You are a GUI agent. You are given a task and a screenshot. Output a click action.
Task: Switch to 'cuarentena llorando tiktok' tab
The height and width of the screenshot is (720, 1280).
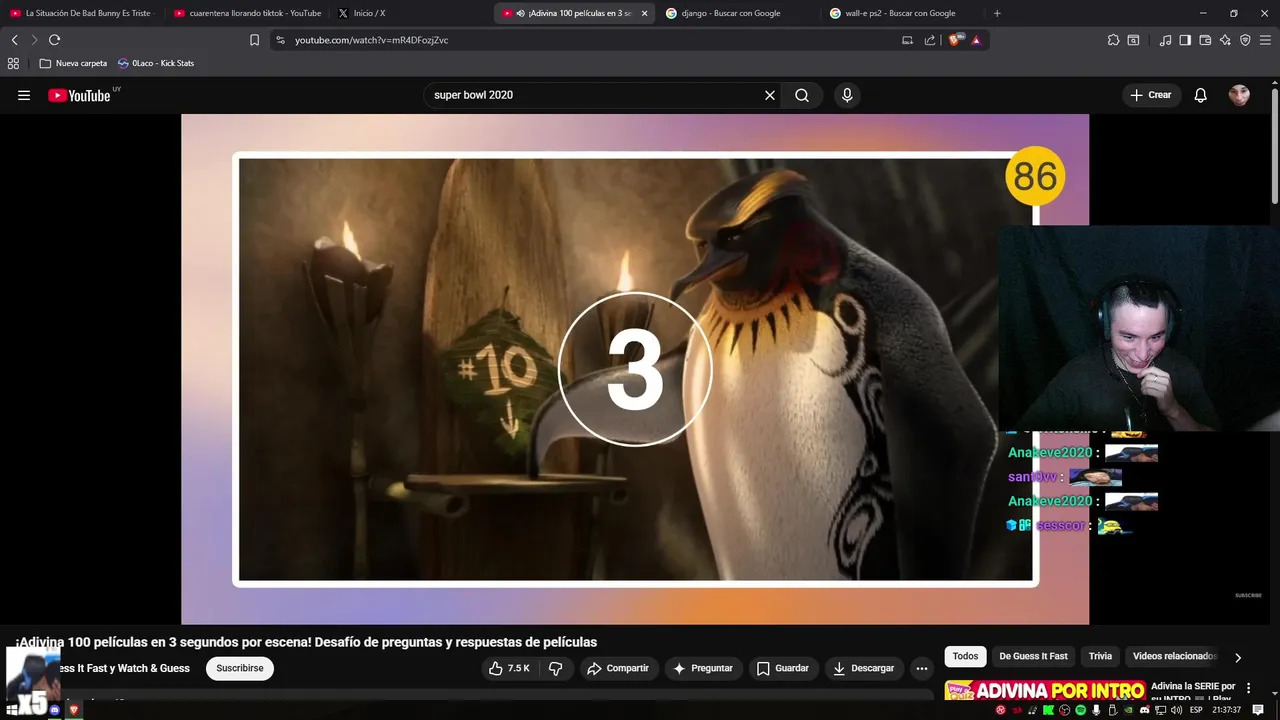[247, 13]
